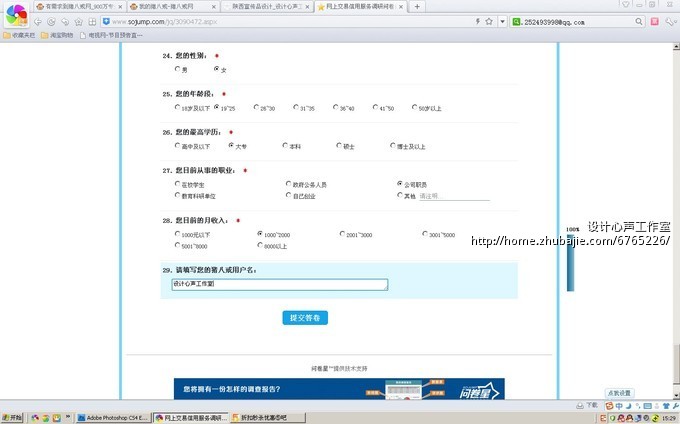Select occupation 在校学生
This screenshot has height=424, width=680.
[x=177, y=184]
